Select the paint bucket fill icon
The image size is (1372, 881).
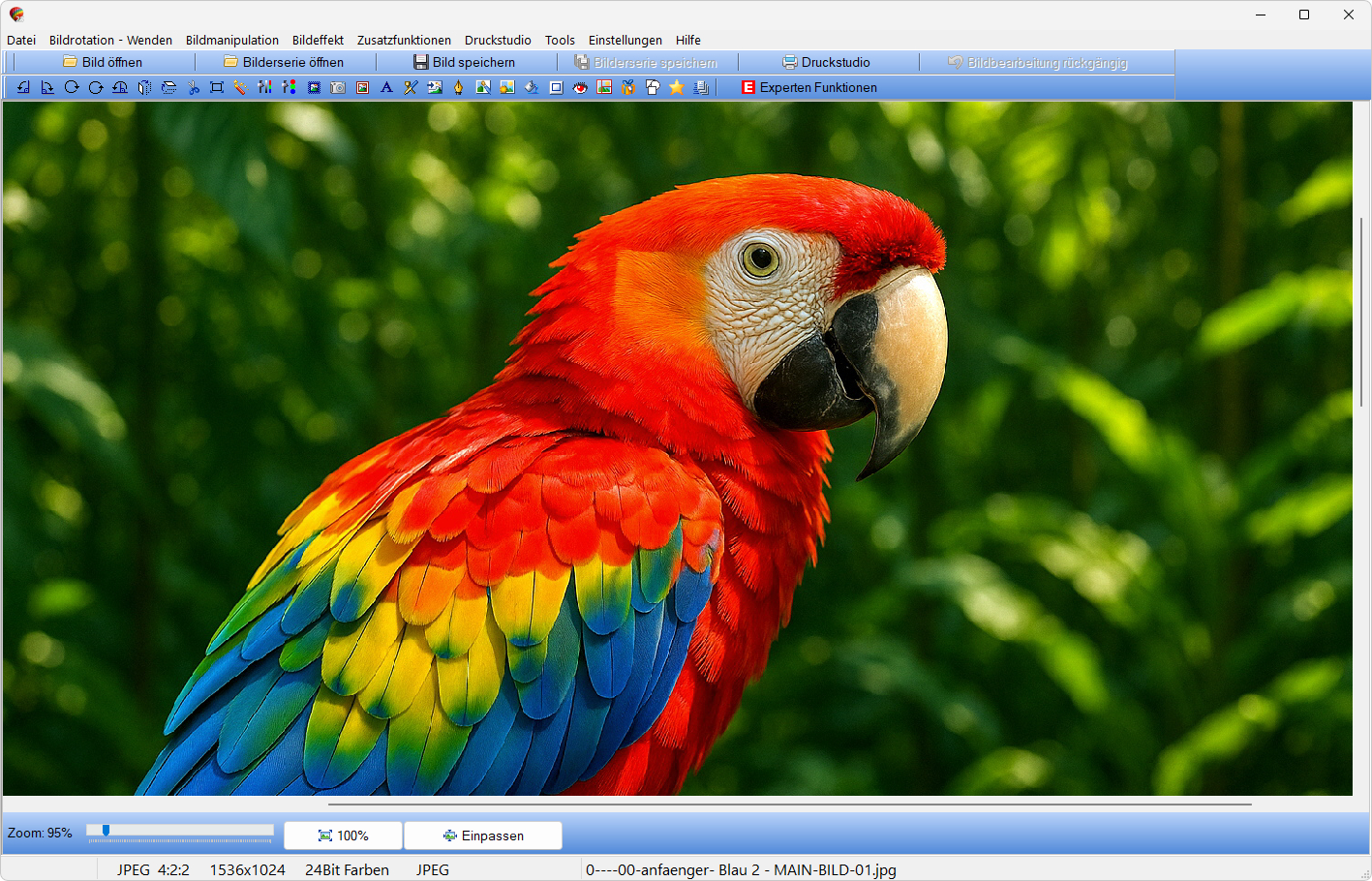click(532, 87)
